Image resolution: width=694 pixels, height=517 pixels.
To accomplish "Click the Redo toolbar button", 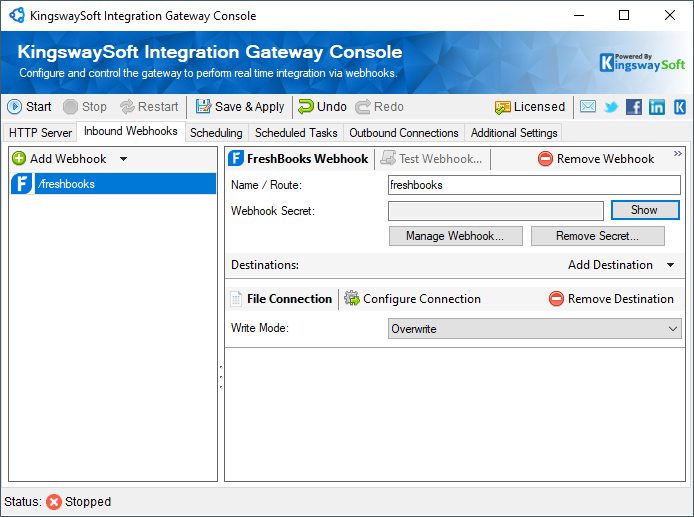I will tap(380, 107).
